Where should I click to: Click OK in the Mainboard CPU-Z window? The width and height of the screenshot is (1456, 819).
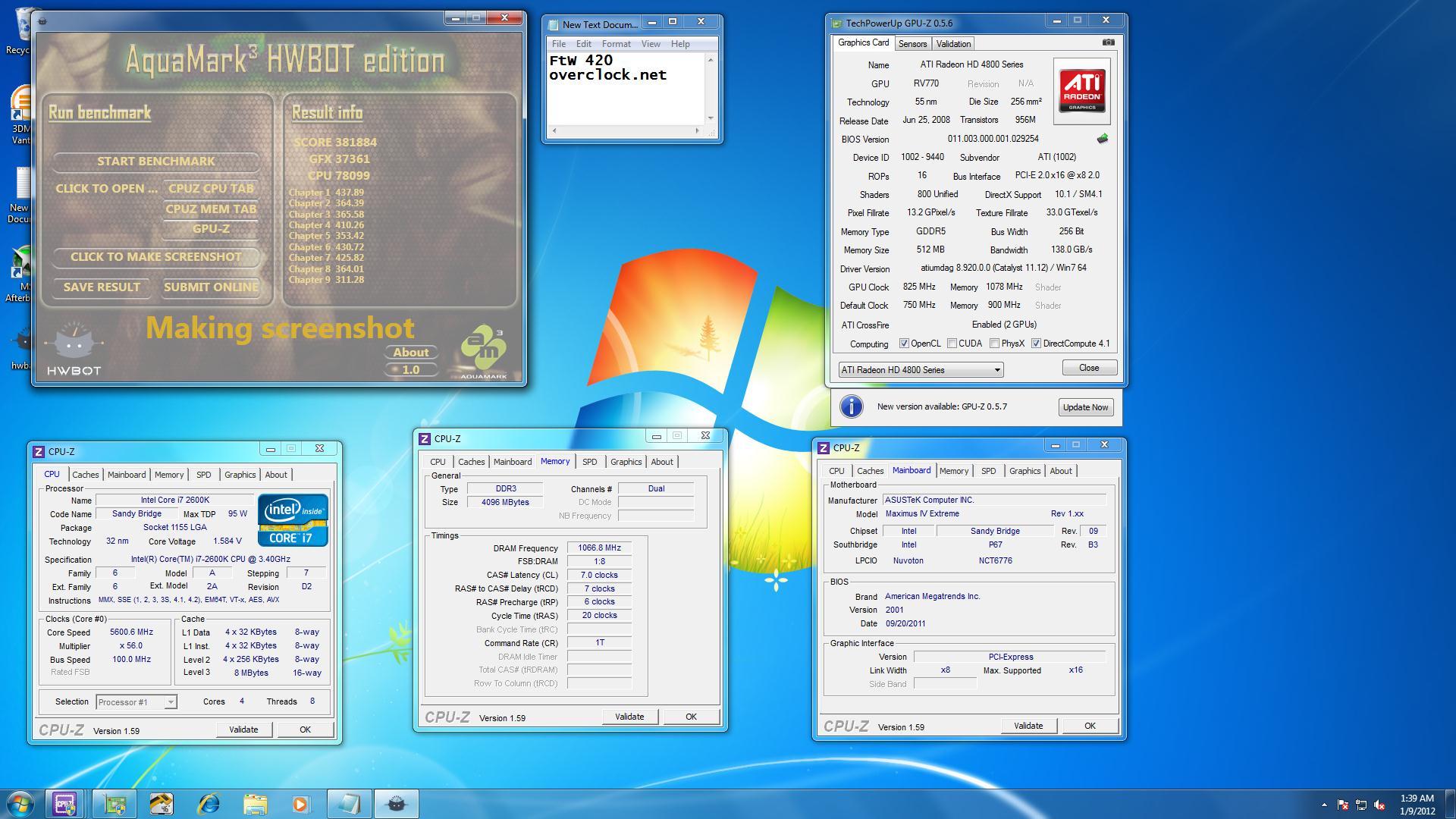1090,726
